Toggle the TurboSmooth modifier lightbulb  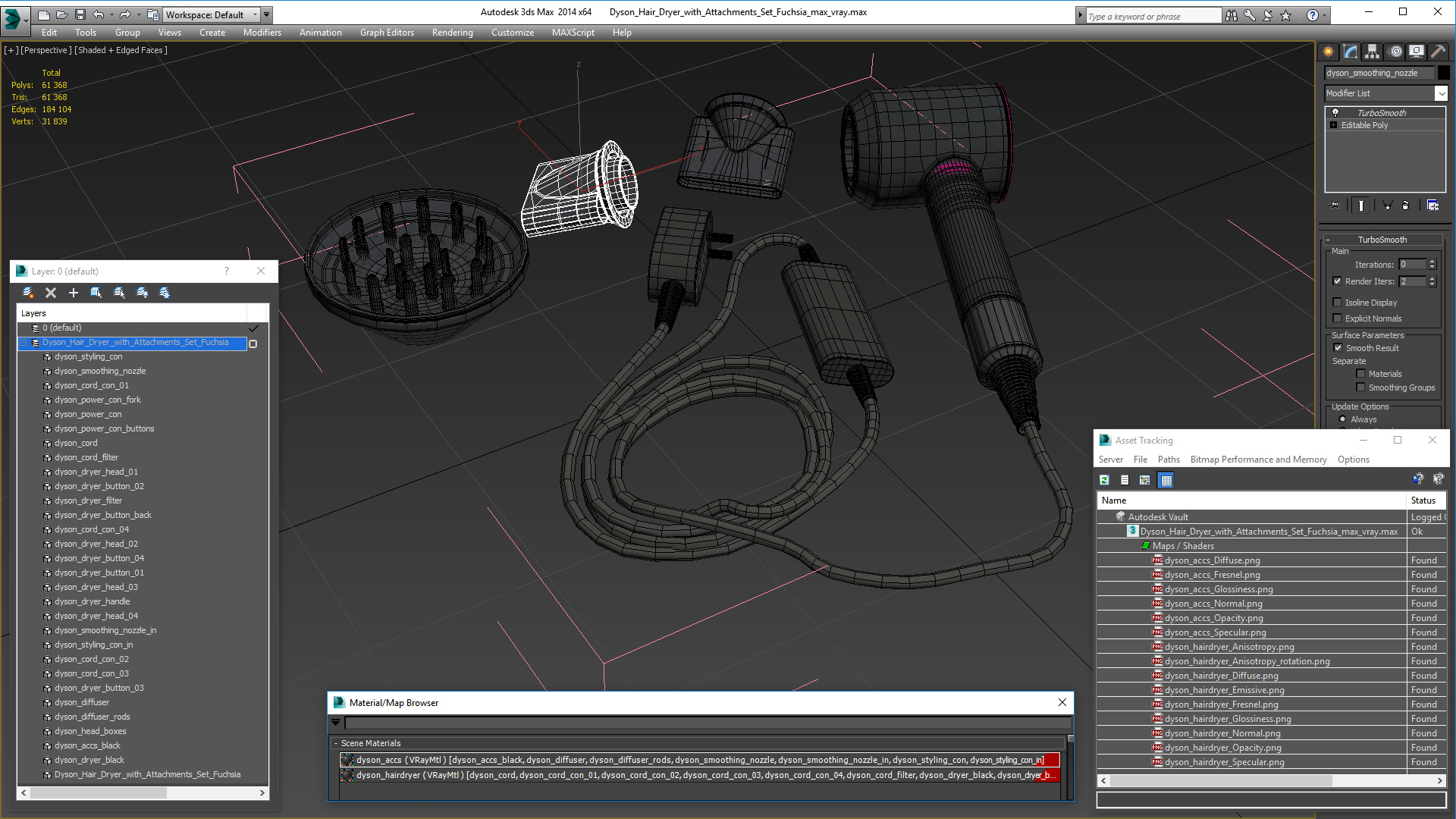click(x=1335, y=112)
